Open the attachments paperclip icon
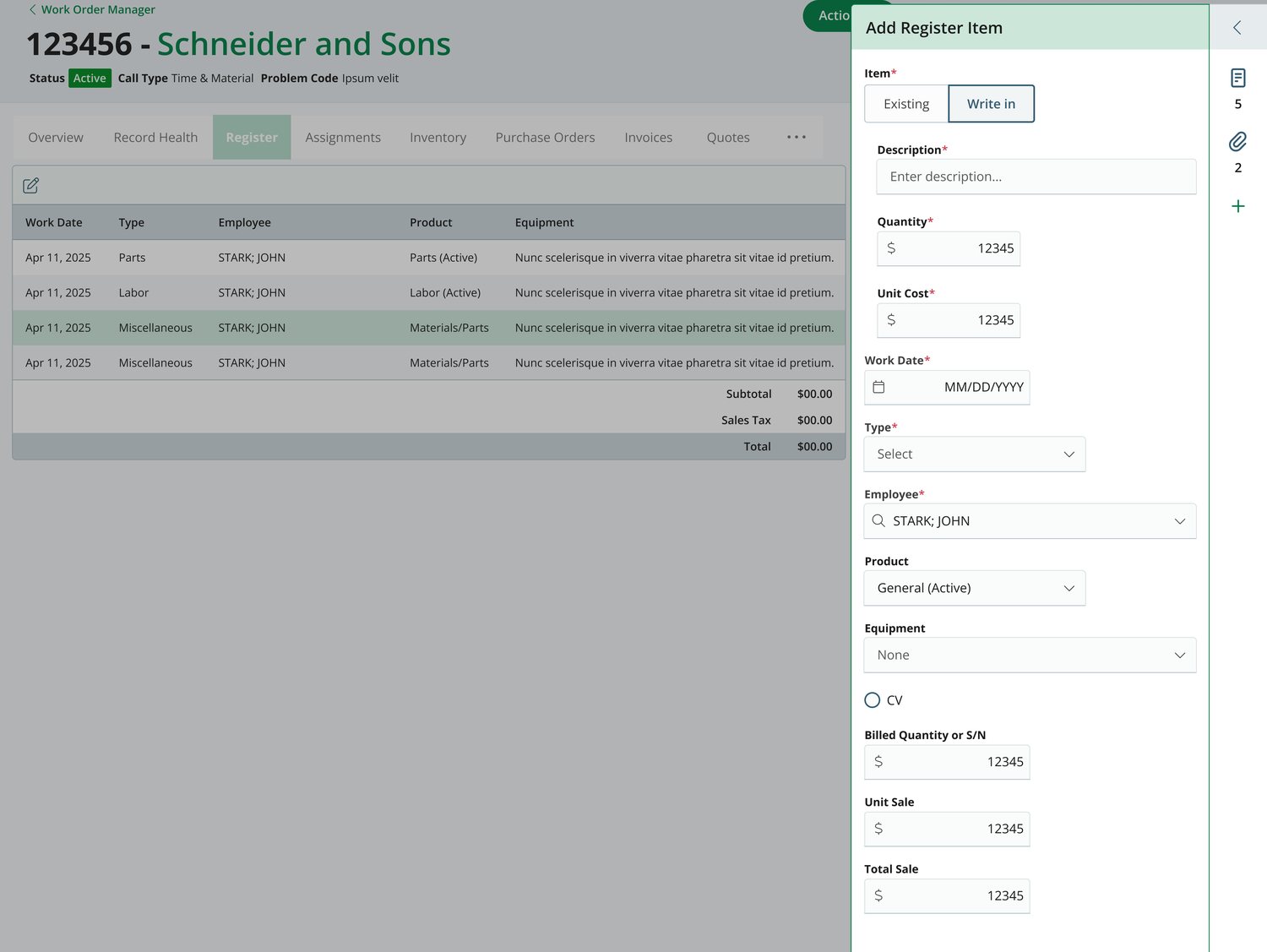The image size is (1267, 952). pos(1238,141)
